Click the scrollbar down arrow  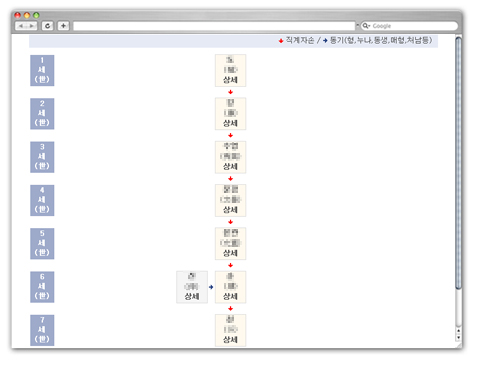(x=458, y=337)
